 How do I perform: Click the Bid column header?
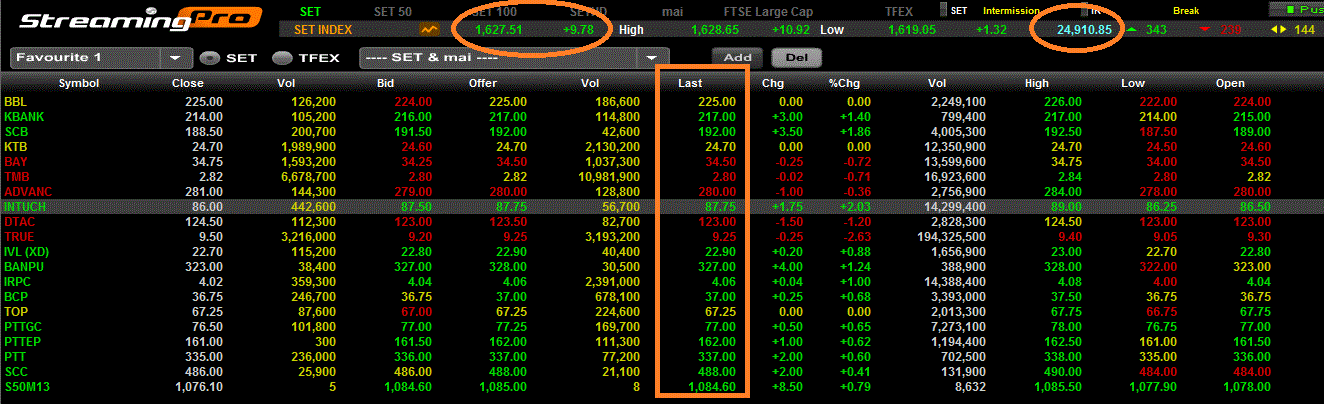pos(386,84)
